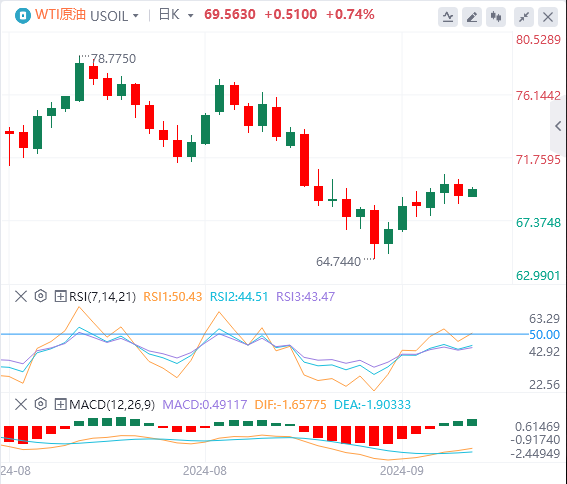Click the RSI 42.92 axis label
Viewport: 567px width, 484px height.
pyautogui.click(x=544, y=352)
